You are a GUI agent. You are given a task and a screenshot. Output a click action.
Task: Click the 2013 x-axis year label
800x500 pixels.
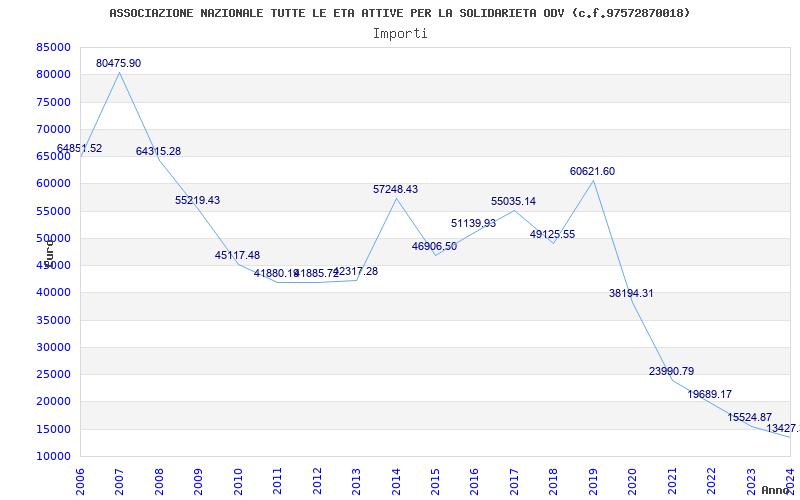coord(356,482)
